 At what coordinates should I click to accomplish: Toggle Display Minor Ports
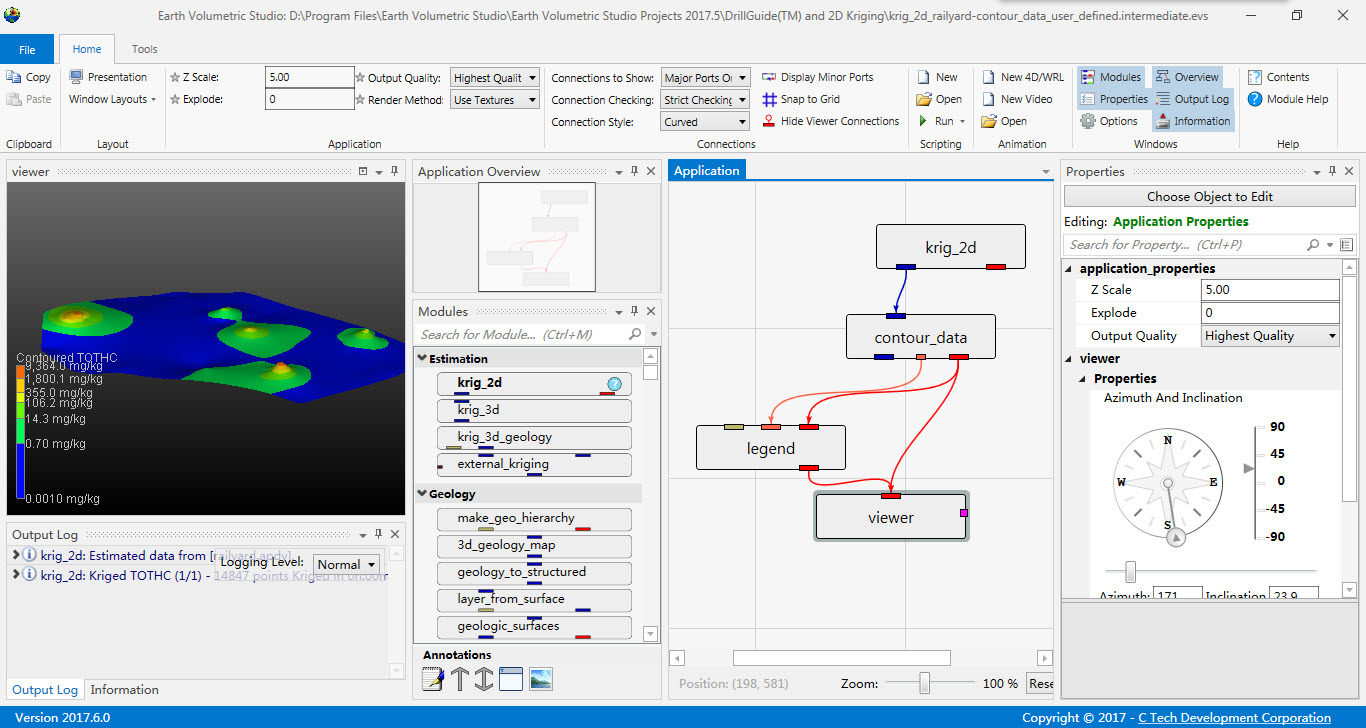pos(817,77)
